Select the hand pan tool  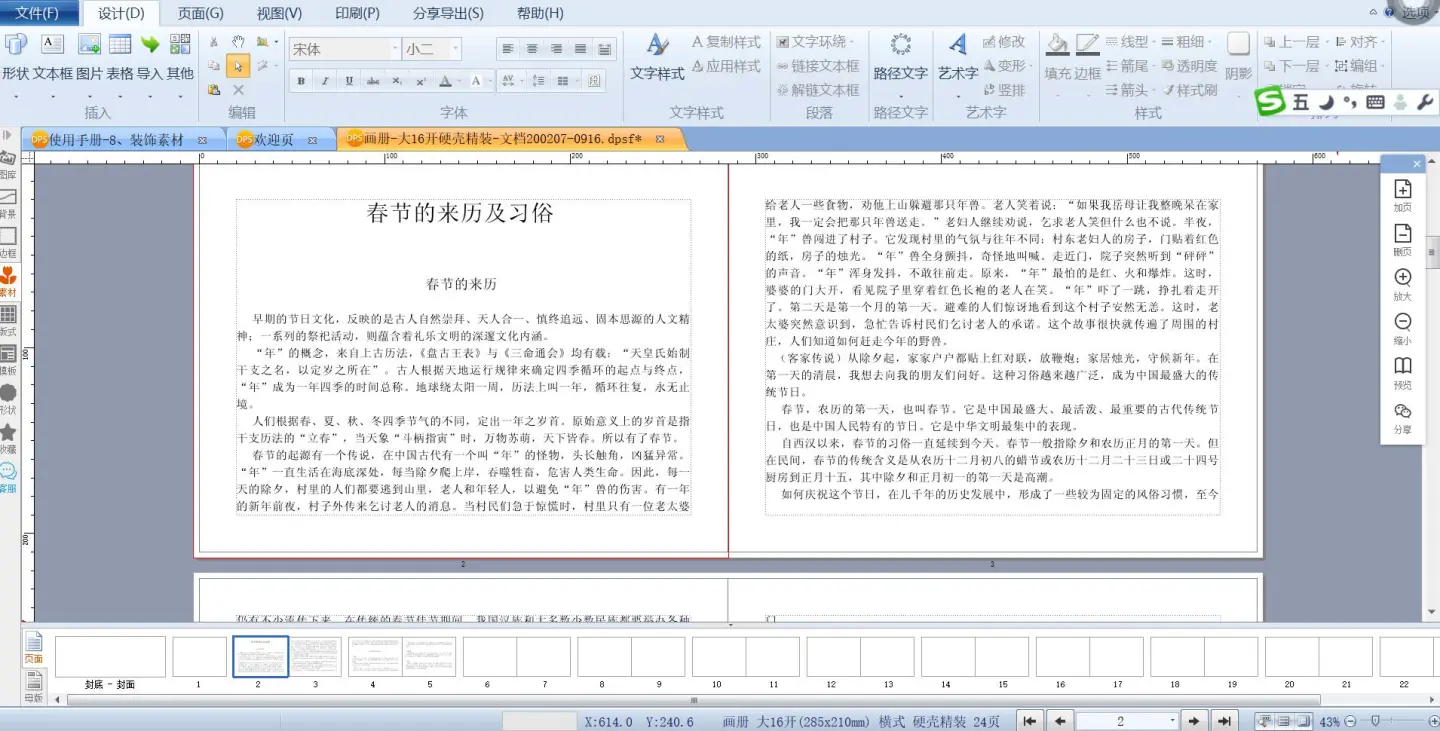click(x=238, y=42)
